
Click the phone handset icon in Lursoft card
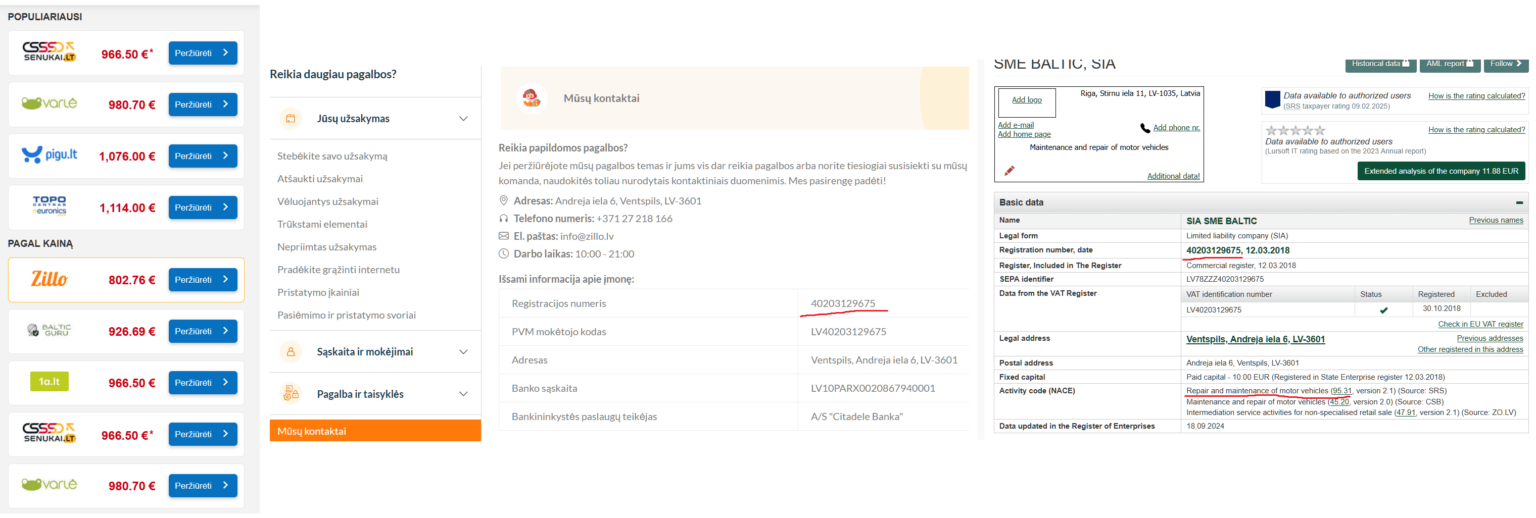coord(1145,128)
